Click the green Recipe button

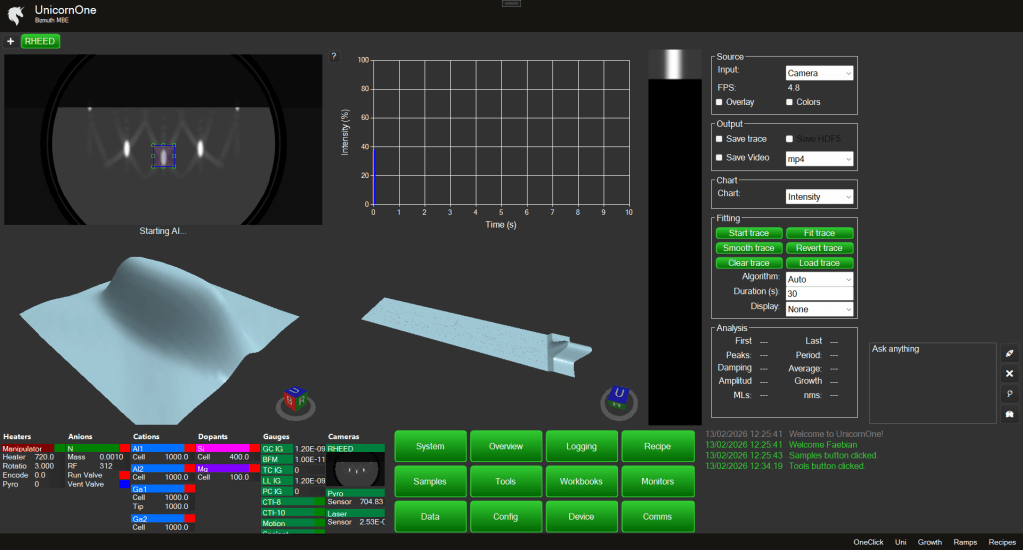tap(657, 446)
